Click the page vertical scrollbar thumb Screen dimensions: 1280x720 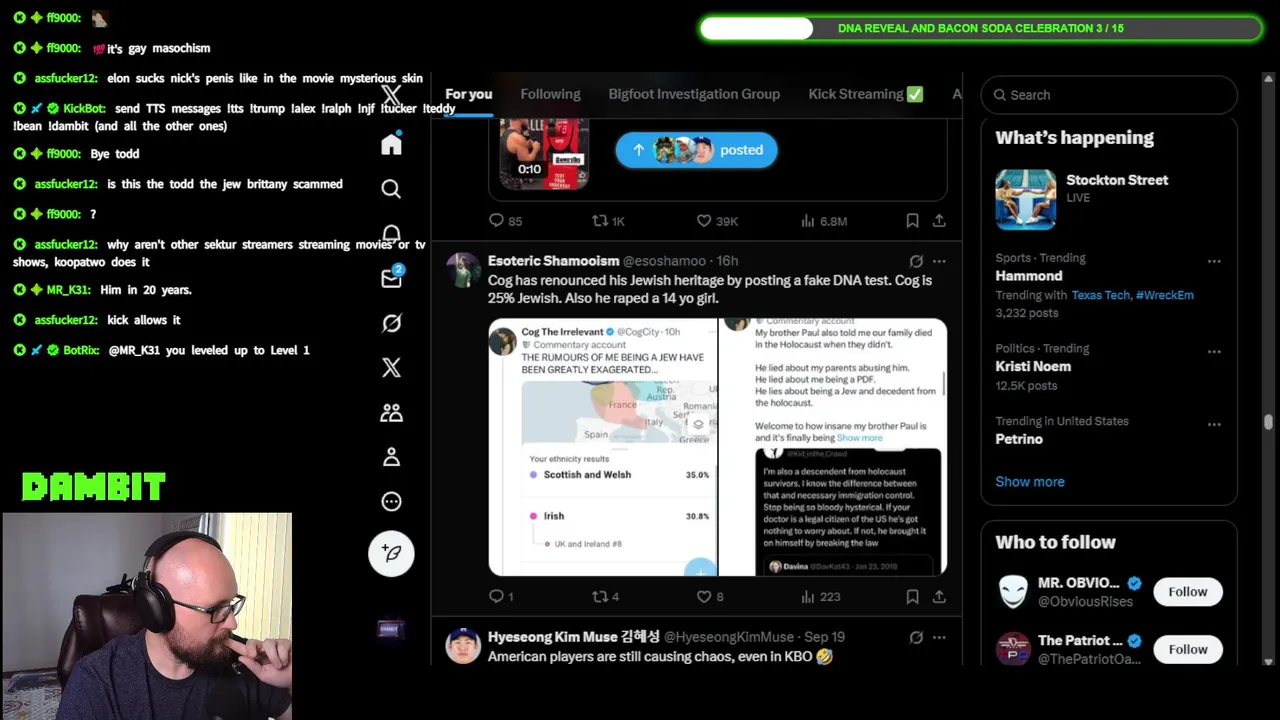click(x=1268, y=423)
